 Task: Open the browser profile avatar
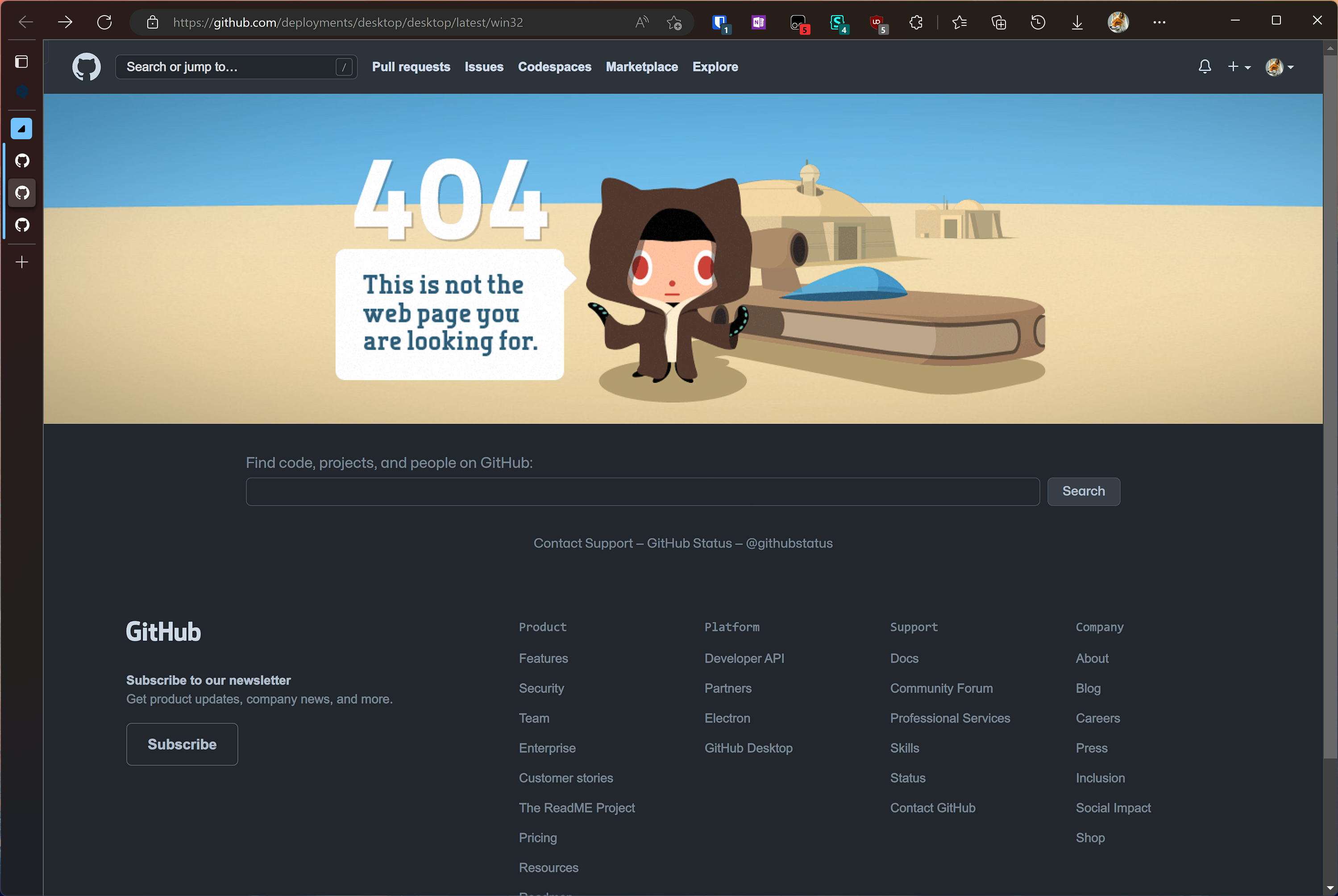[x=1118, y=22]
